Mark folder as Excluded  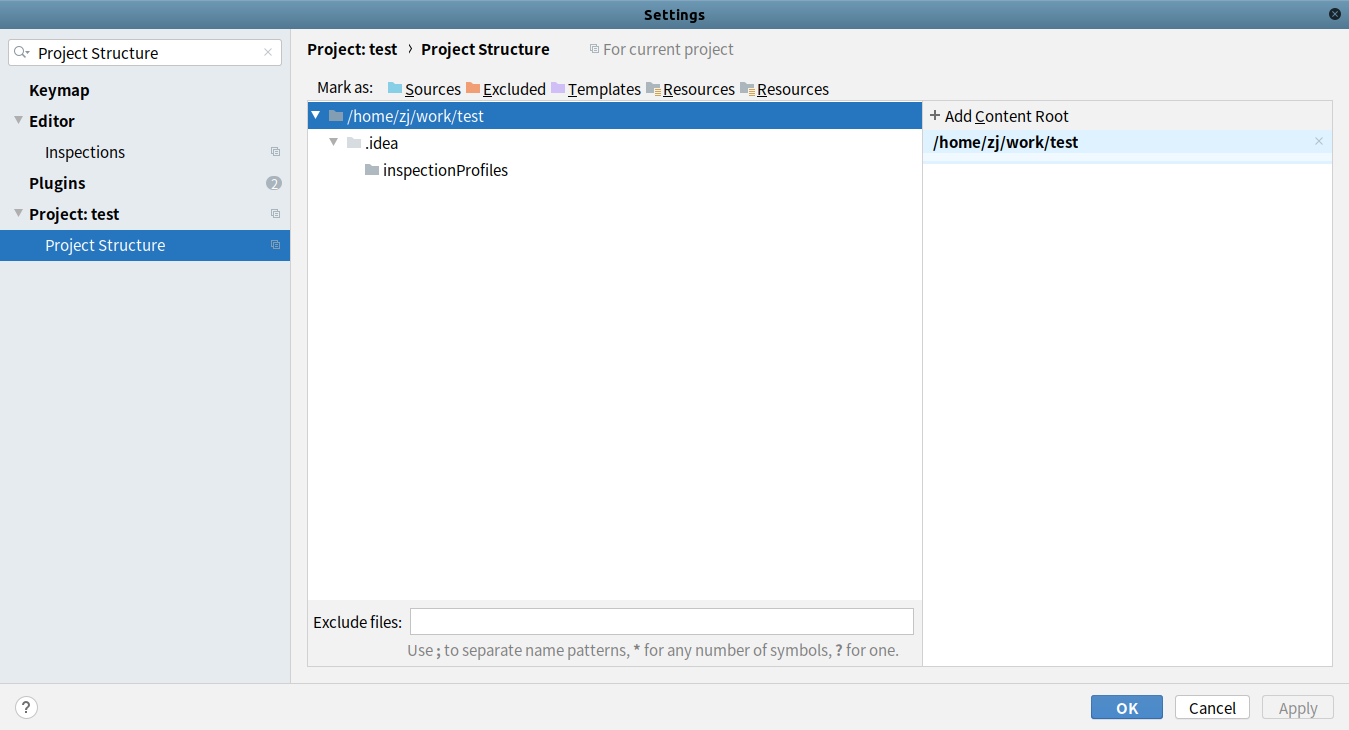(x=506, y=89)
